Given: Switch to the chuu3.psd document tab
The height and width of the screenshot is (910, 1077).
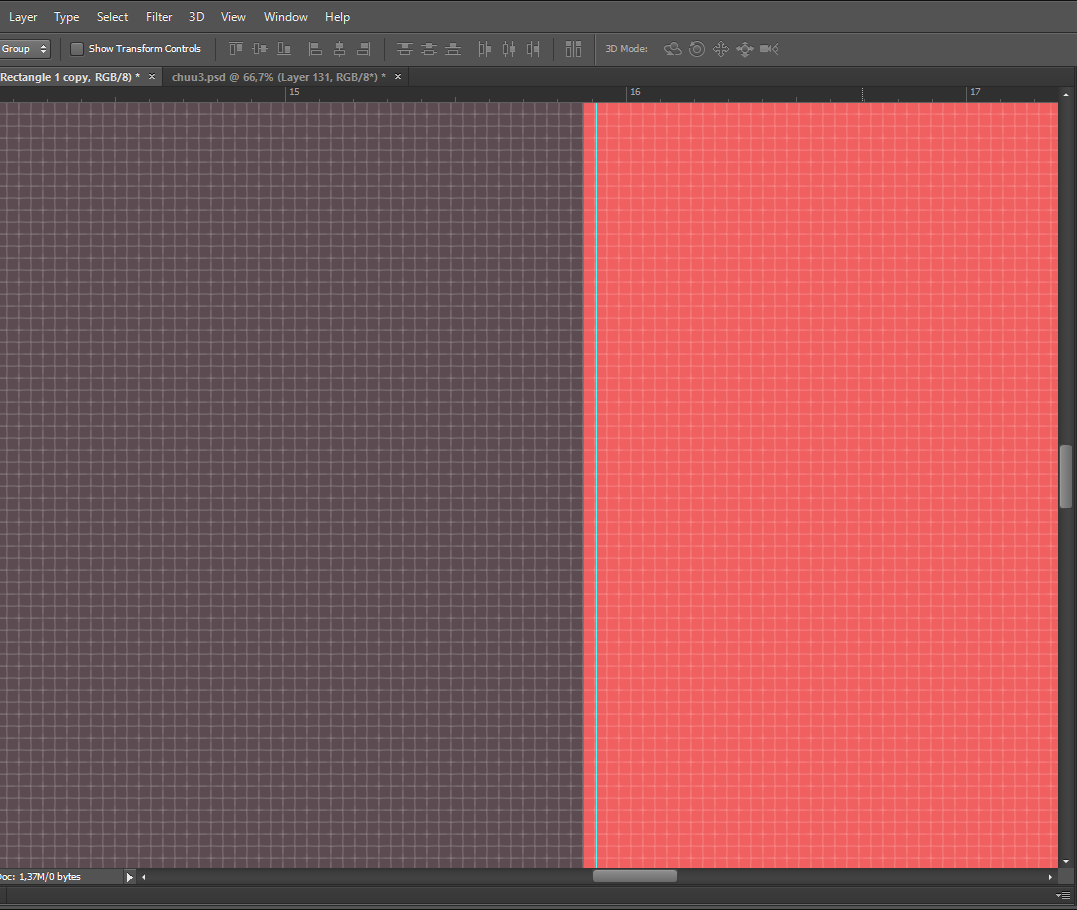Looking at the screenshot, I should pos(278,77).
